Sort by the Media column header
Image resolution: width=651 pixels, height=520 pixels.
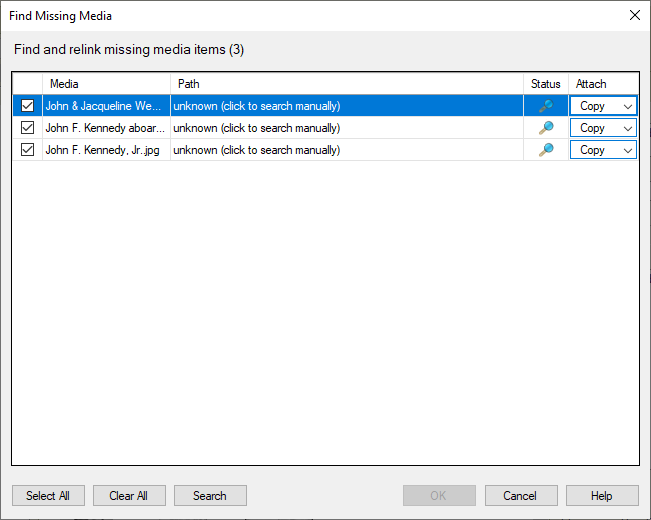(x=106, y=84)
